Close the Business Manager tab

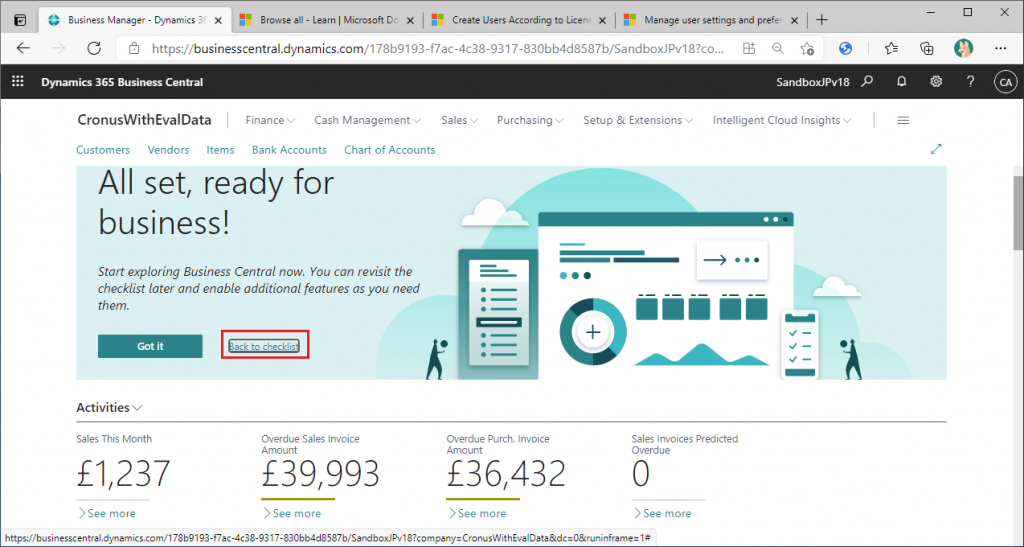click(x=218, y=20)
